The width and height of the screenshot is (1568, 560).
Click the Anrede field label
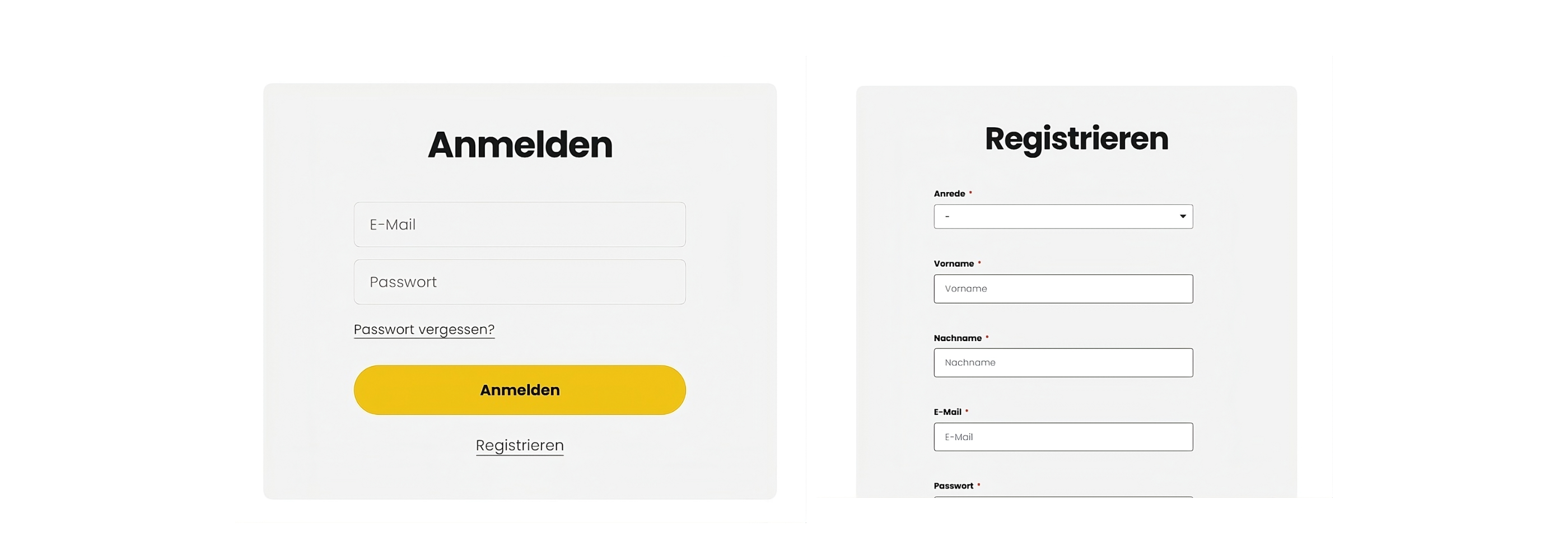tap(949, 194)
